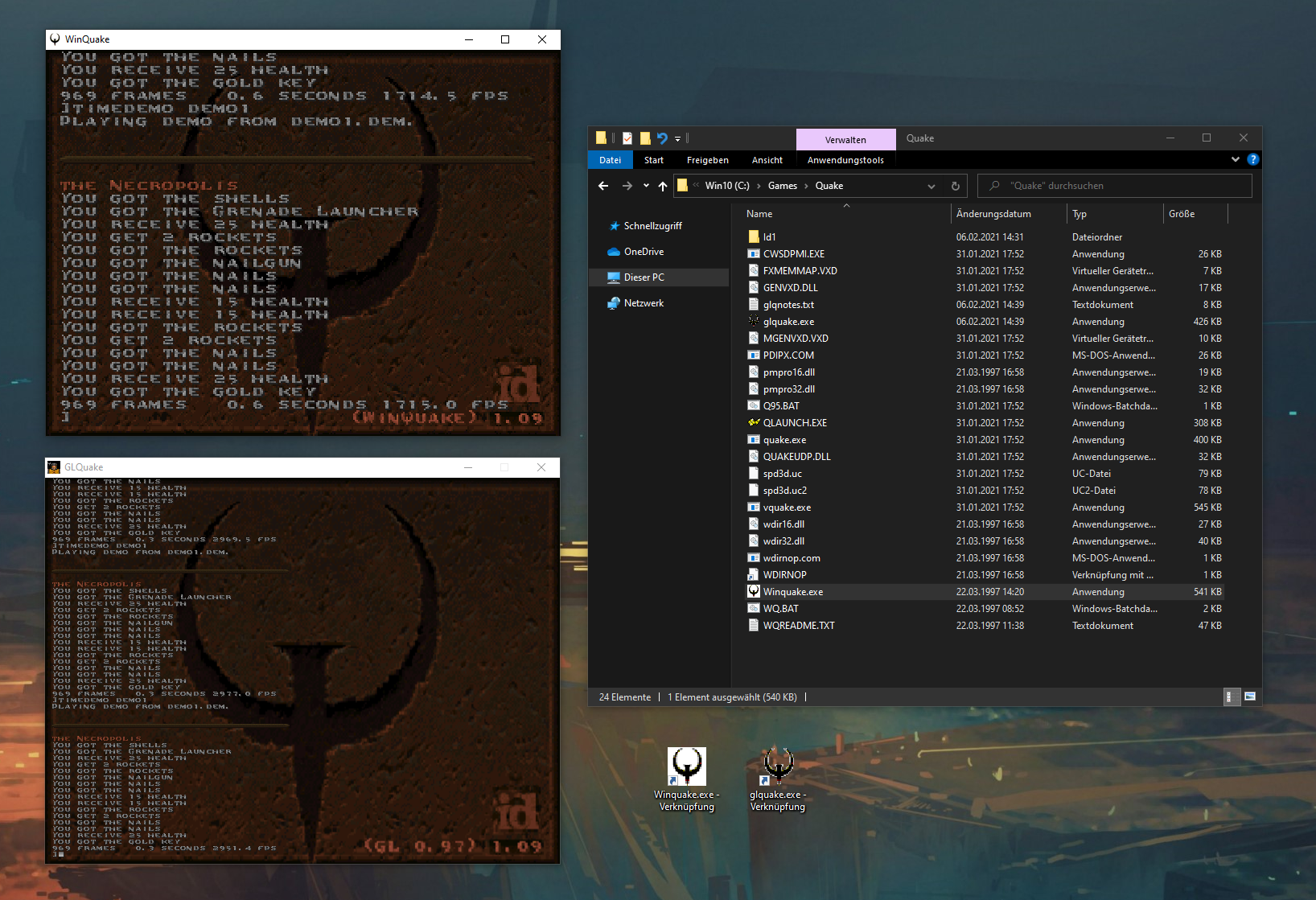1316x900 pixels.
Task: Sort by the Größe column header
Action: [1195, 214]
